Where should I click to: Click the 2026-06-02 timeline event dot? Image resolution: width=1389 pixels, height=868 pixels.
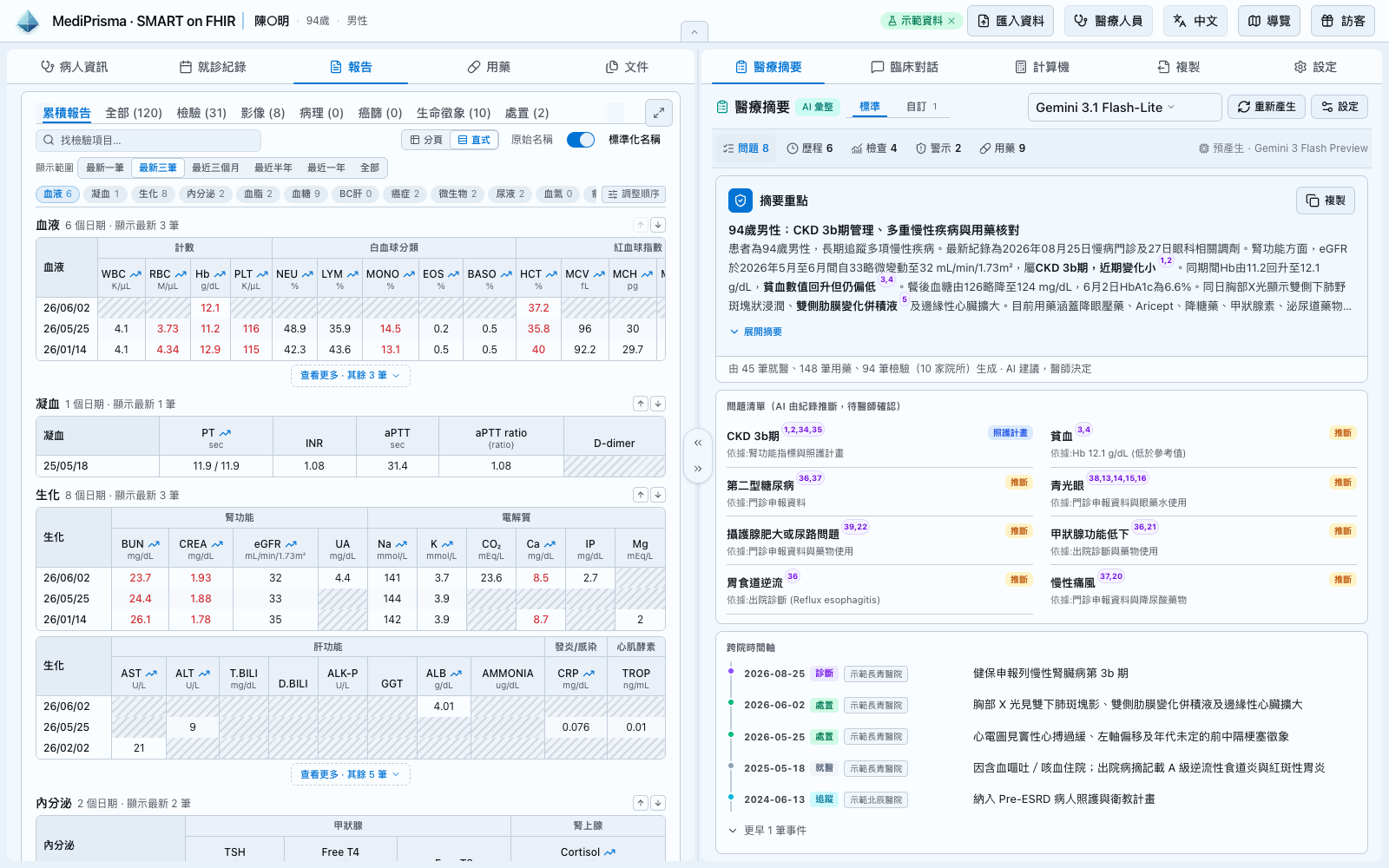(731, 703)
